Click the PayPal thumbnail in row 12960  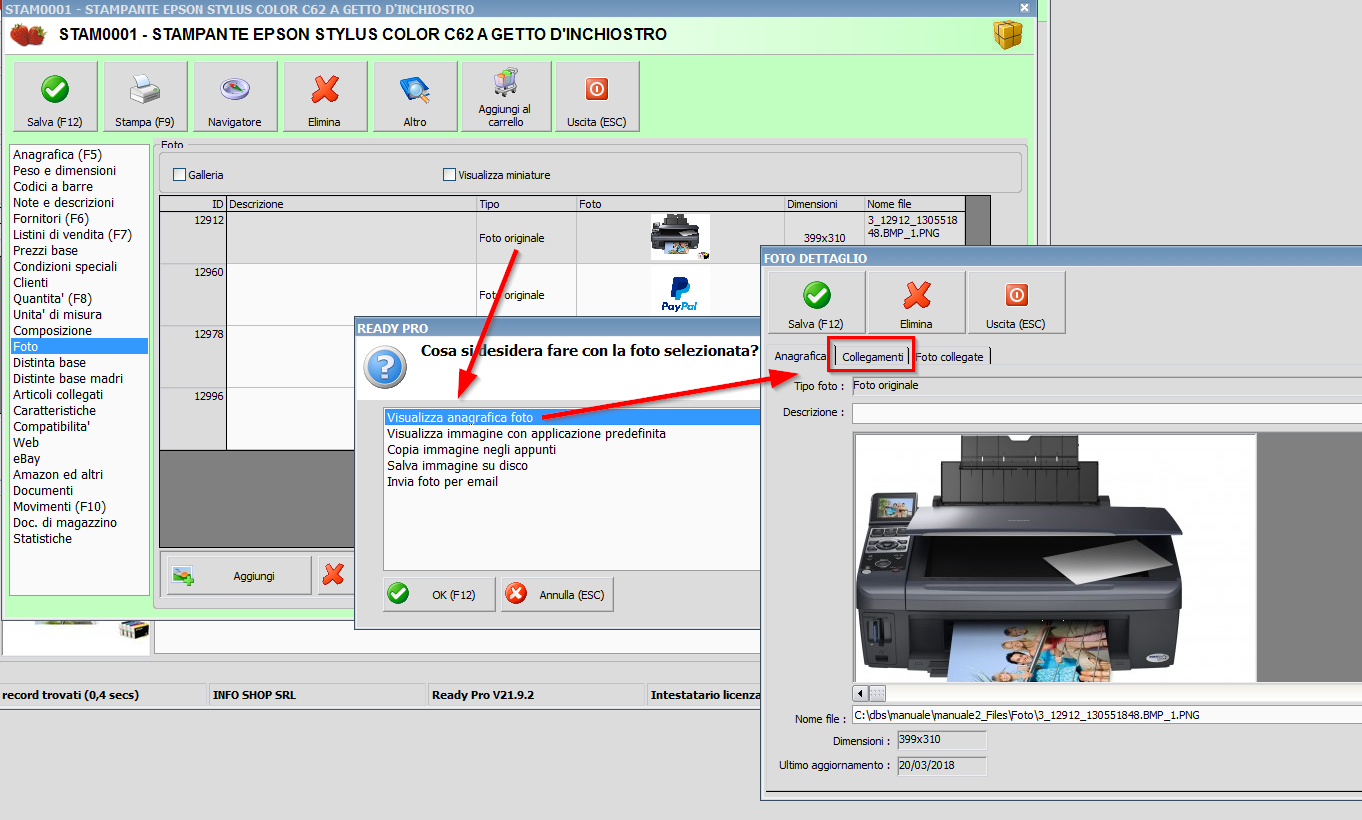pos(680,291)
